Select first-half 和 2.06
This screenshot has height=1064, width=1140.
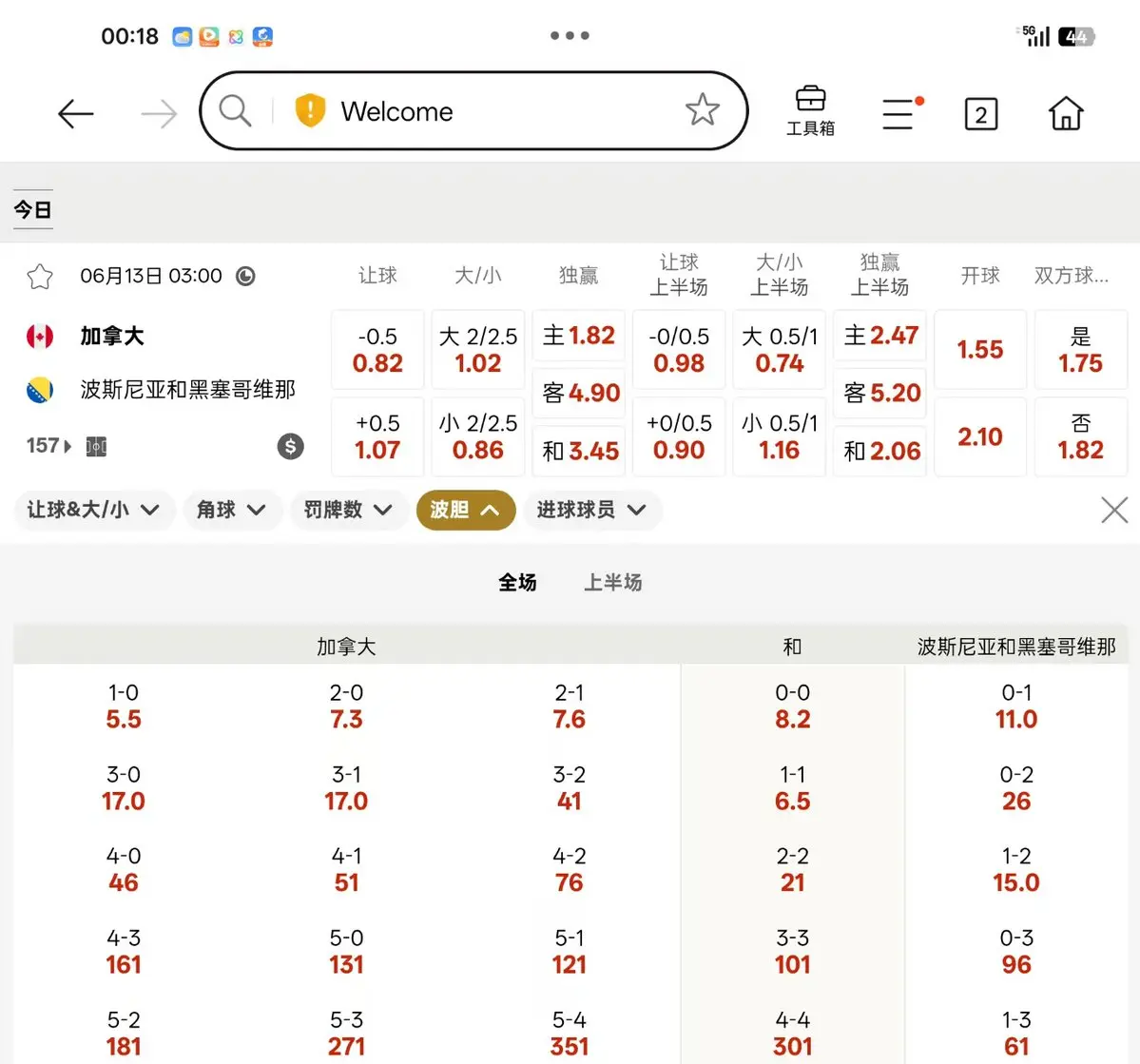[x=879, y=451]
